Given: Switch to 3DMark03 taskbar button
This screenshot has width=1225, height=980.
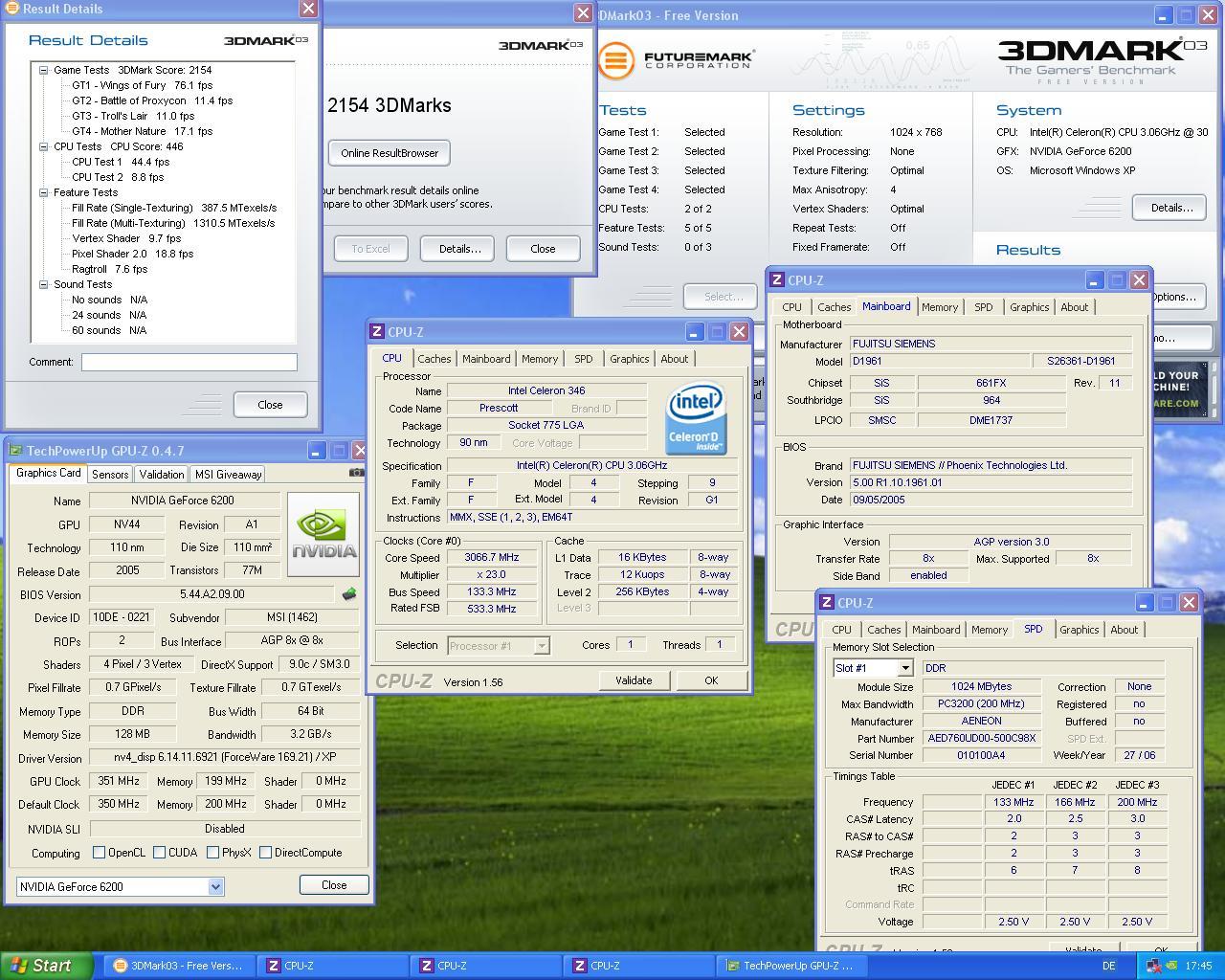Looking at the screenshot, I should [x=179, y=966].
